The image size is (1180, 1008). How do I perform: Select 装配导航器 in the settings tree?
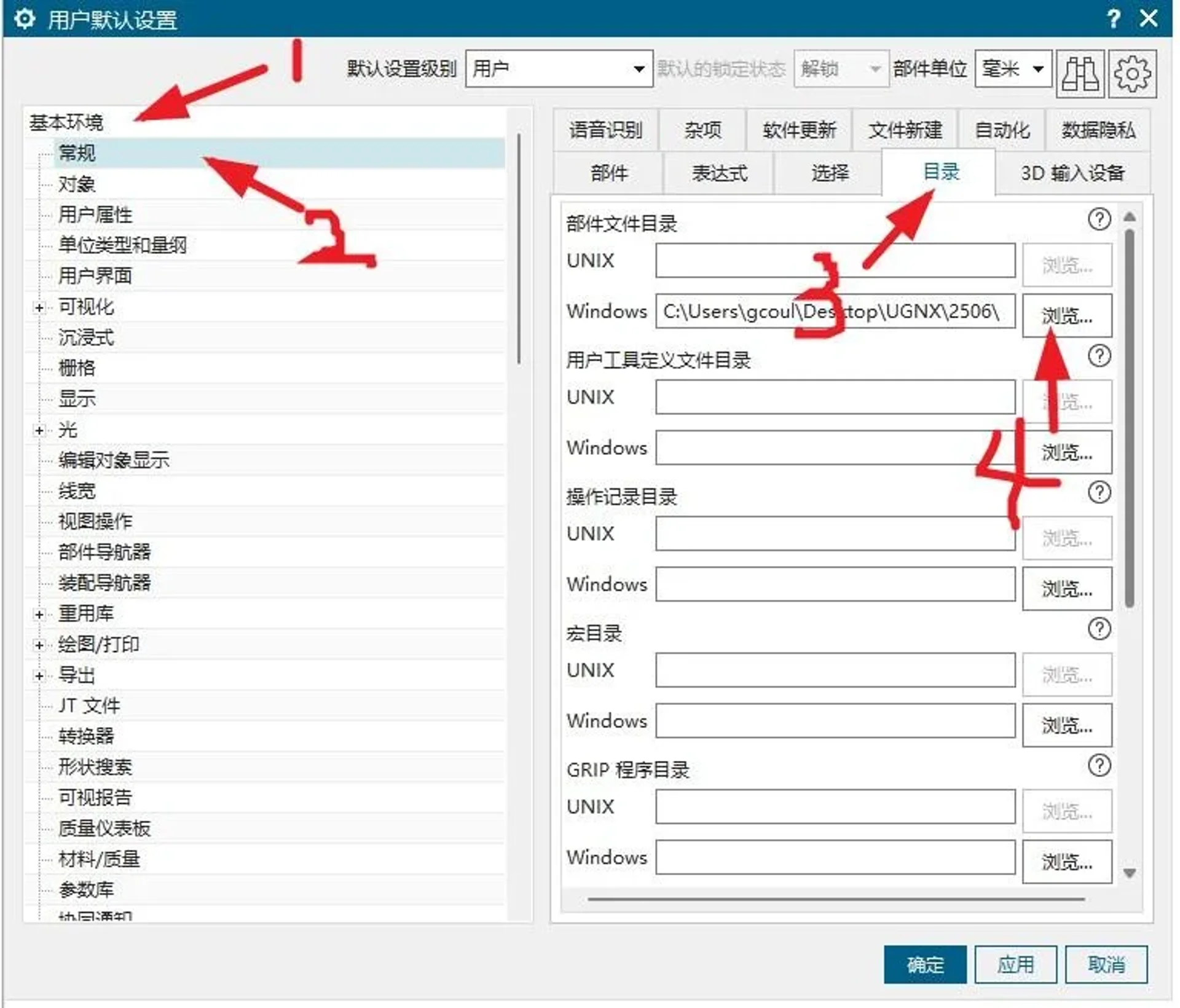coord(104,583)
